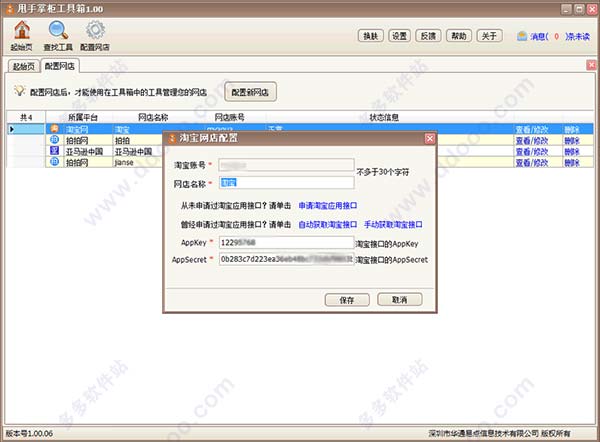Image resolution: width=600 pixels, height=442 pixels.
Task: Click 查看/修改 in the 淘宝网 row
Action: coord(532,129)
